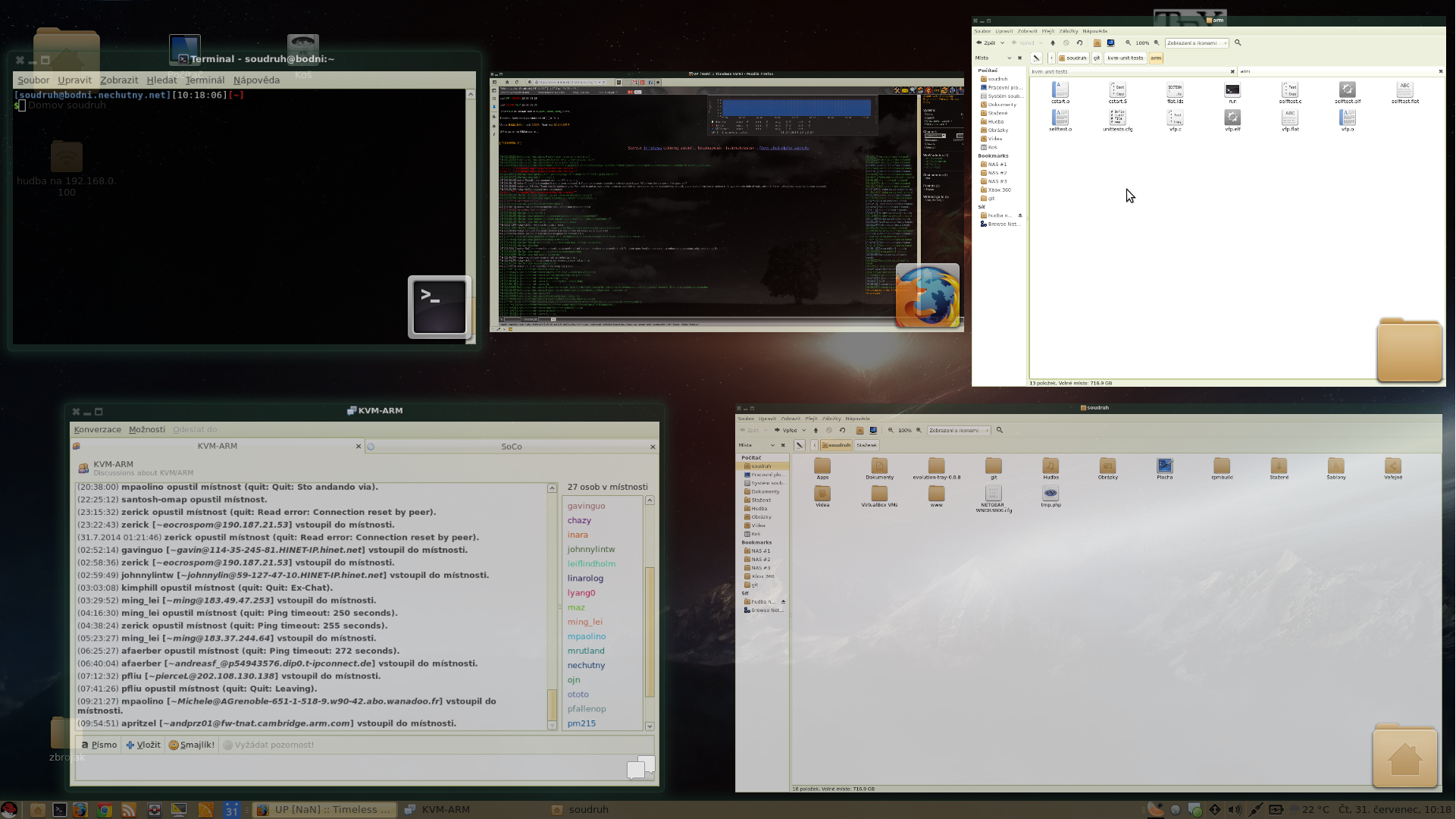
Task: Switch to SoCo tab in chat window
Action: point(511,446)
